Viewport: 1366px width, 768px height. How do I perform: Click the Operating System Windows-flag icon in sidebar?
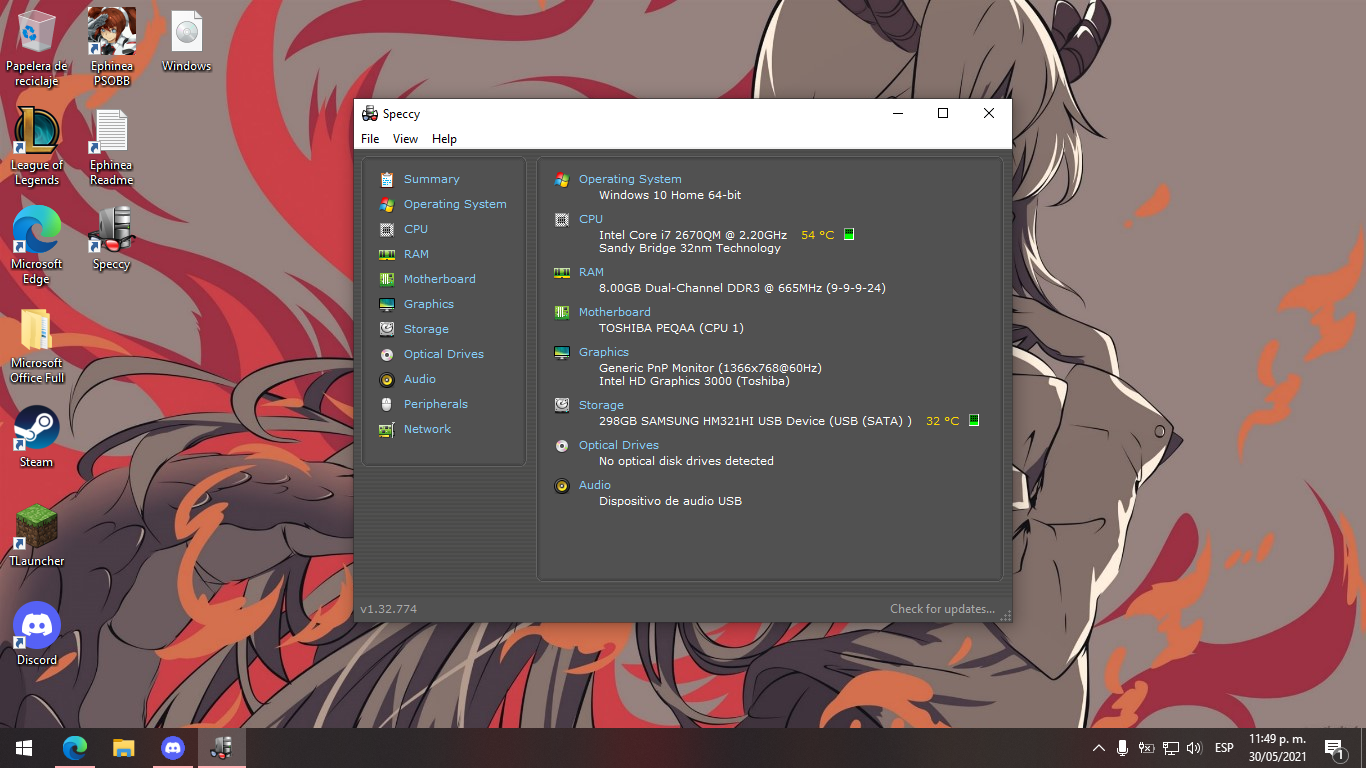click(387, 204)
